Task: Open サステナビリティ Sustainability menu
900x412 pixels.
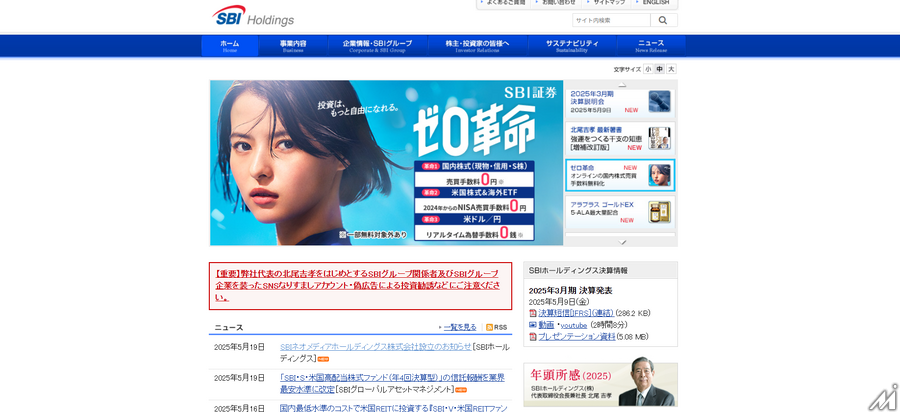Action: point(572,46)
